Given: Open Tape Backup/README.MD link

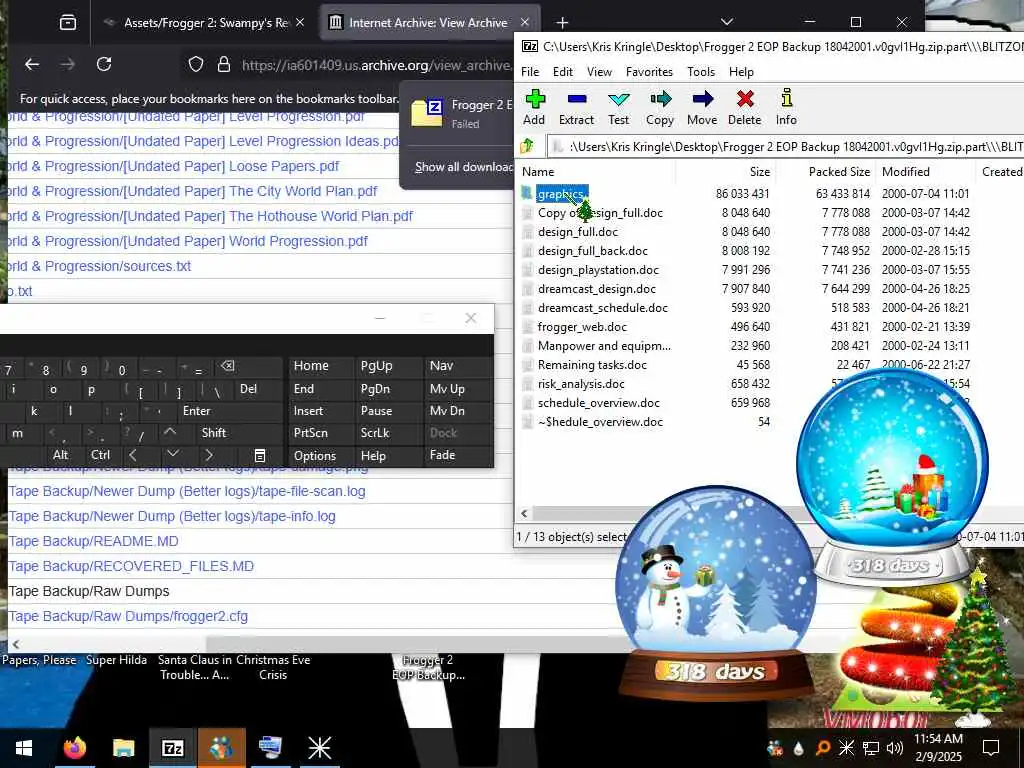Looking at the screenshot, I should point(93,541).
